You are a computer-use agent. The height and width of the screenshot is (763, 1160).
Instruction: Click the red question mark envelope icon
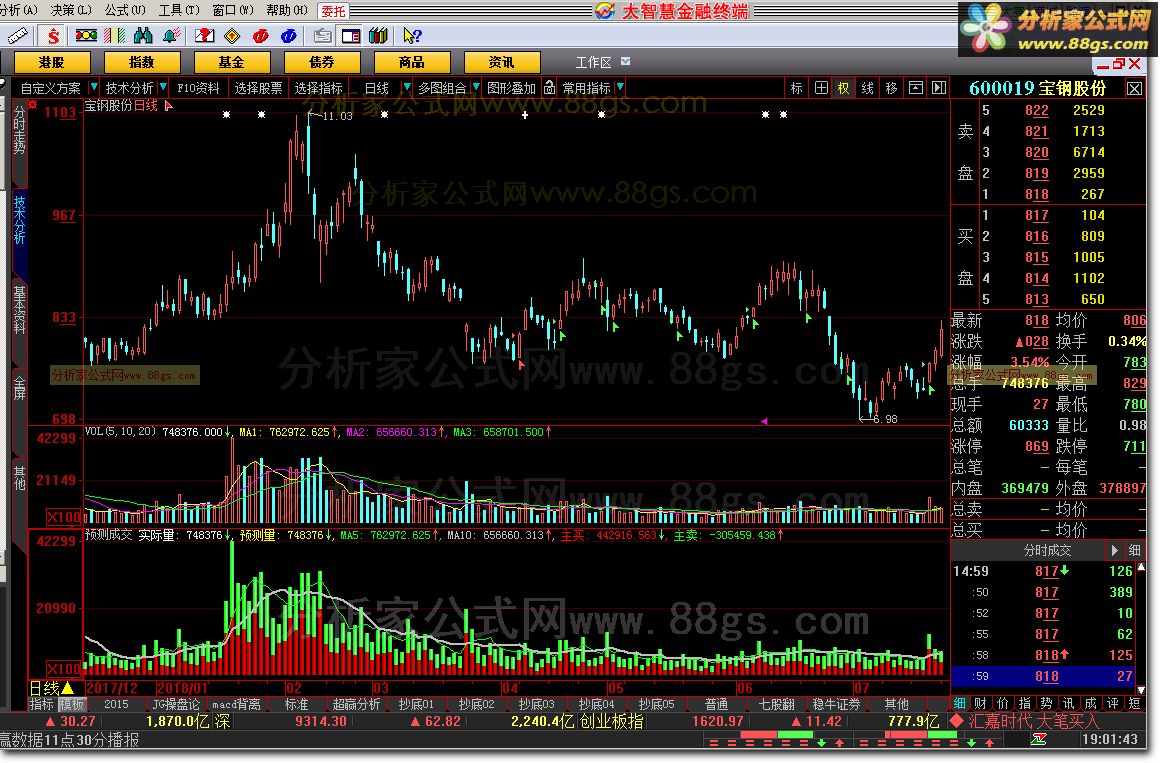[x=204, y=35]
